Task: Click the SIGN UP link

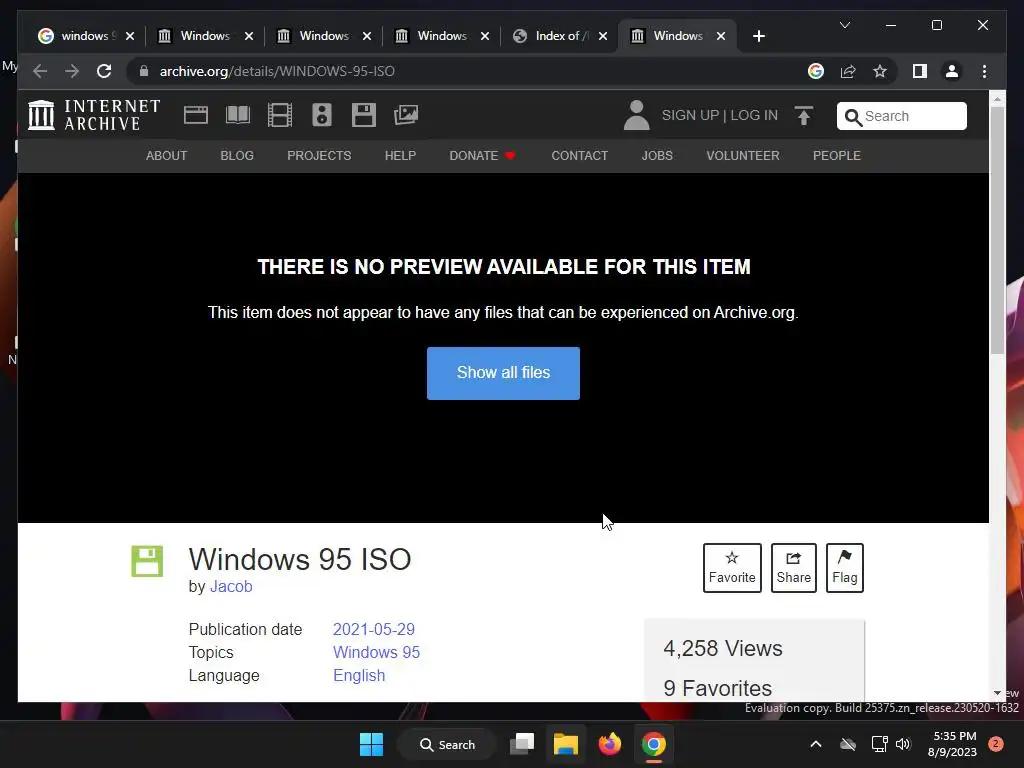Action: click(x=690, y=115)
